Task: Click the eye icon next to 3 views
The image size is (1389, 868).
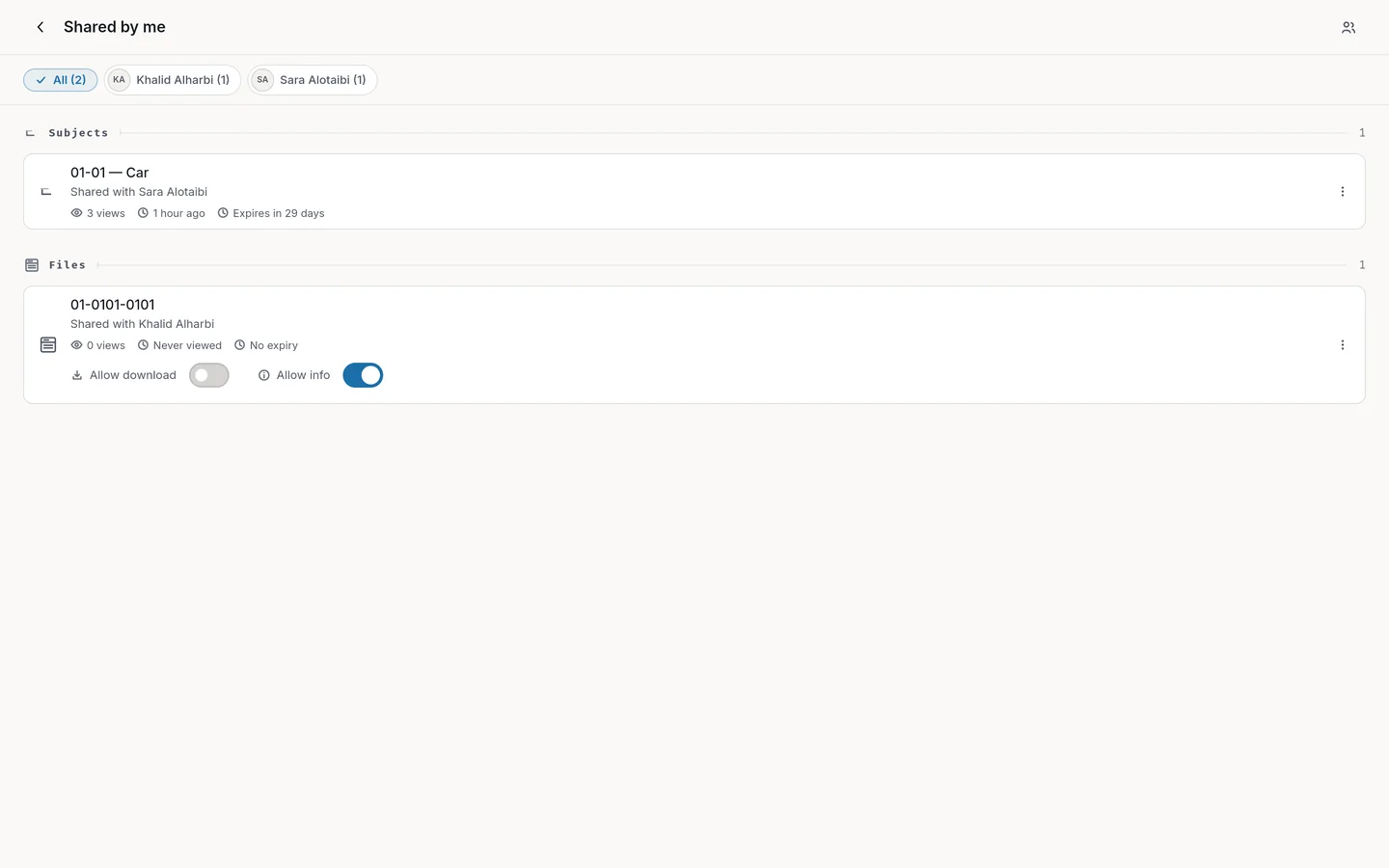Action: pyautogui.click(x=76, y=213)
